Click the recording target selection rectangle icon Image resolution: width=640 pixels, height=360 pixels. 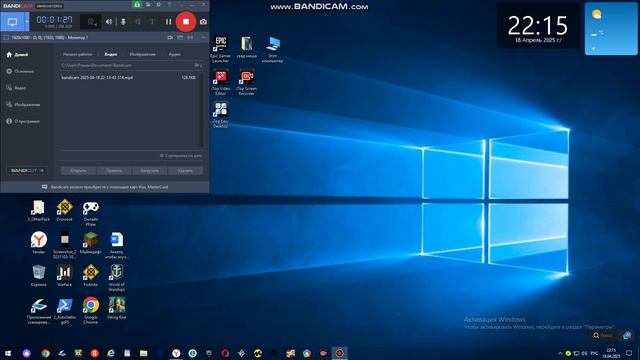click(x=6, y=38)
